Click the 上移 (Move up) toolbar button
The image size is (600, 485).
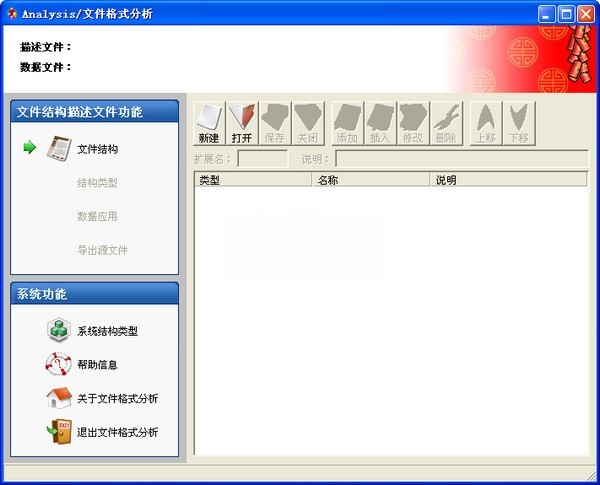[x=486, y=124]
